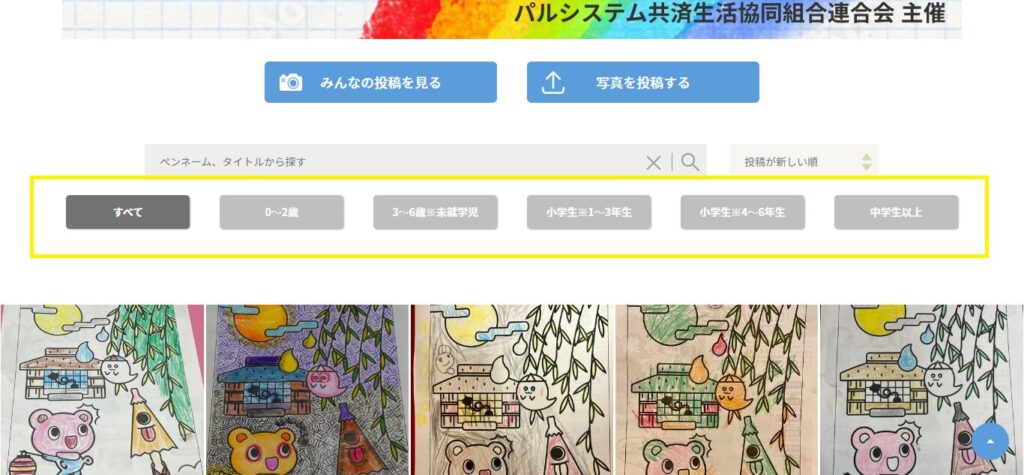
Task: Click the blue back-to-top arrow button
Action: 990,441
